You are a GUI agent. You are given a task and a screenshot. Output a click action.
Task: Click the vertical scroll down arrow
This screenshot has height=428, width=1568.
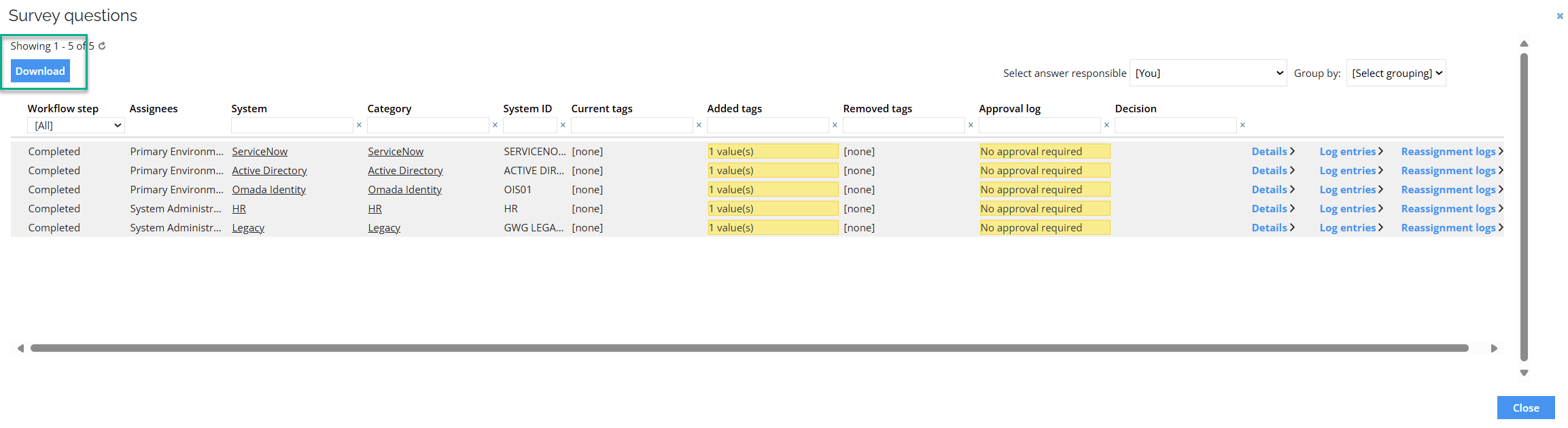[x=1524, y=373]
